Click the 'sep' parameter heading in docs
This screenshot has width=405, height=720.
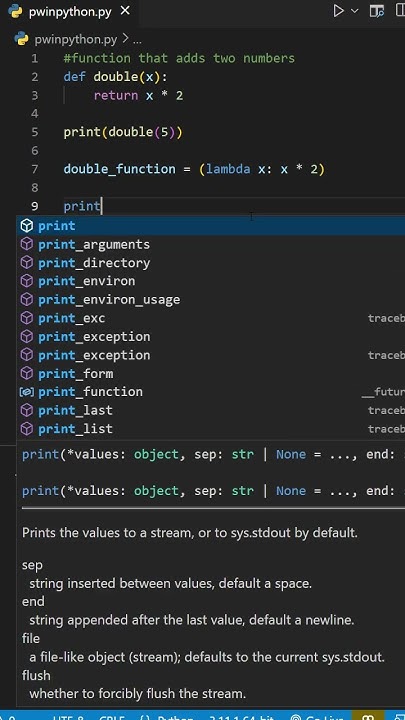(32, 566)
